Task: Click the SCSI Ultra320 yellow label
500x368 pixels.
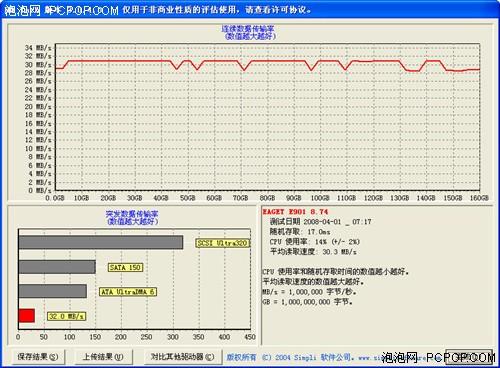Action: coord(222,243)
